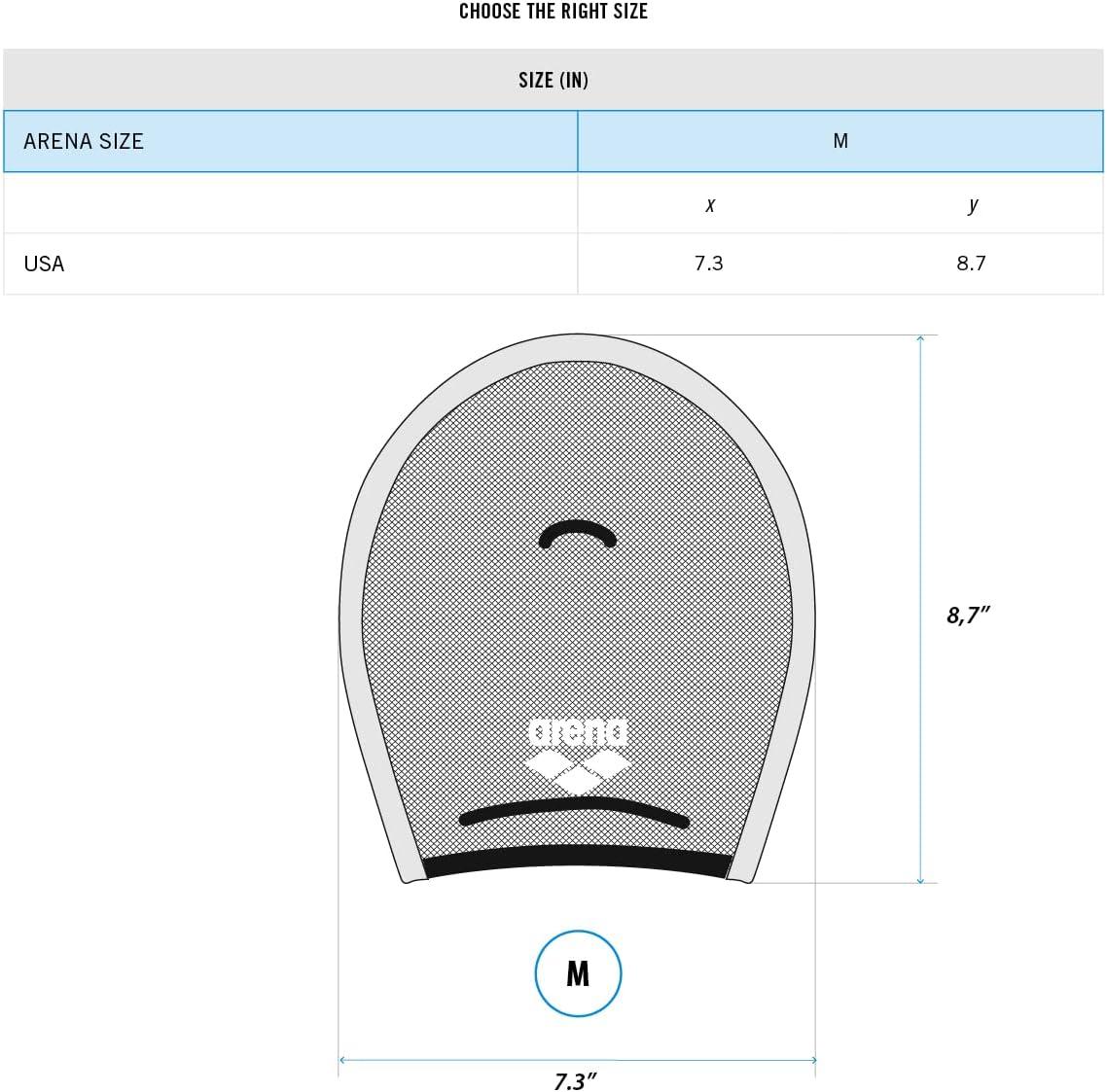Click the 'M' size column header
This screenshot has height=1092, width=1107.
tap(840, 141)
